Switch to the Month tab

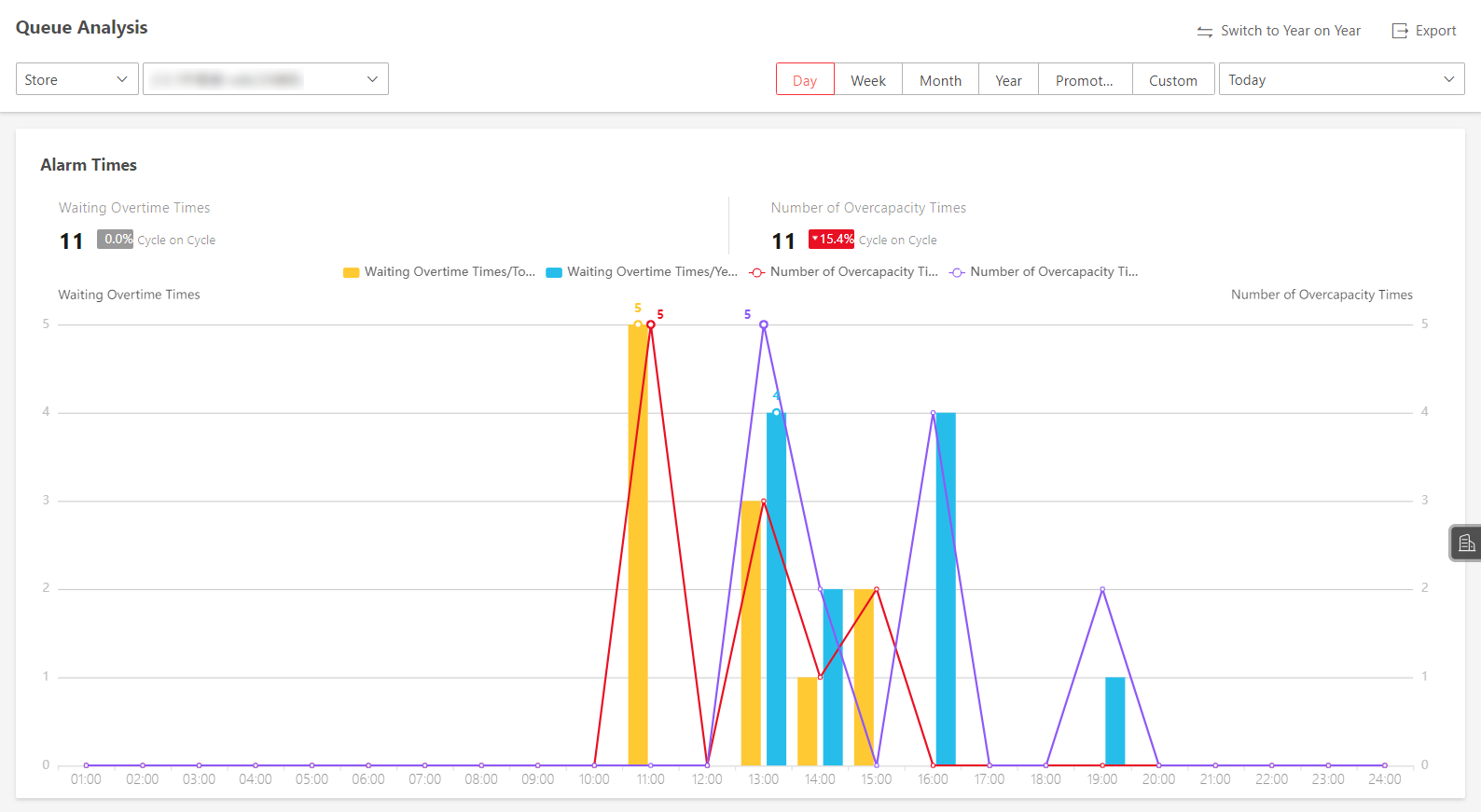[x=940, y=80]
